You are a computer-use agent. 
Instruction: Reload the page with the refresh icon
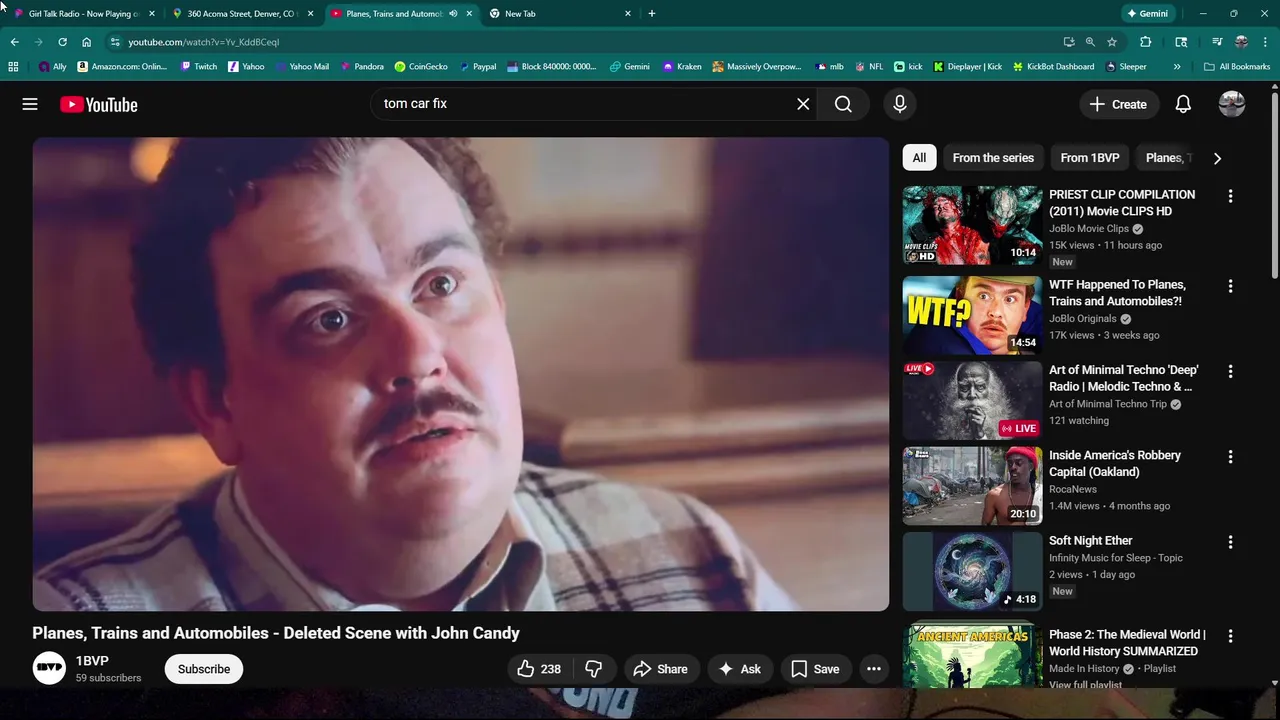pyautogui.click(x=62, y=42)
